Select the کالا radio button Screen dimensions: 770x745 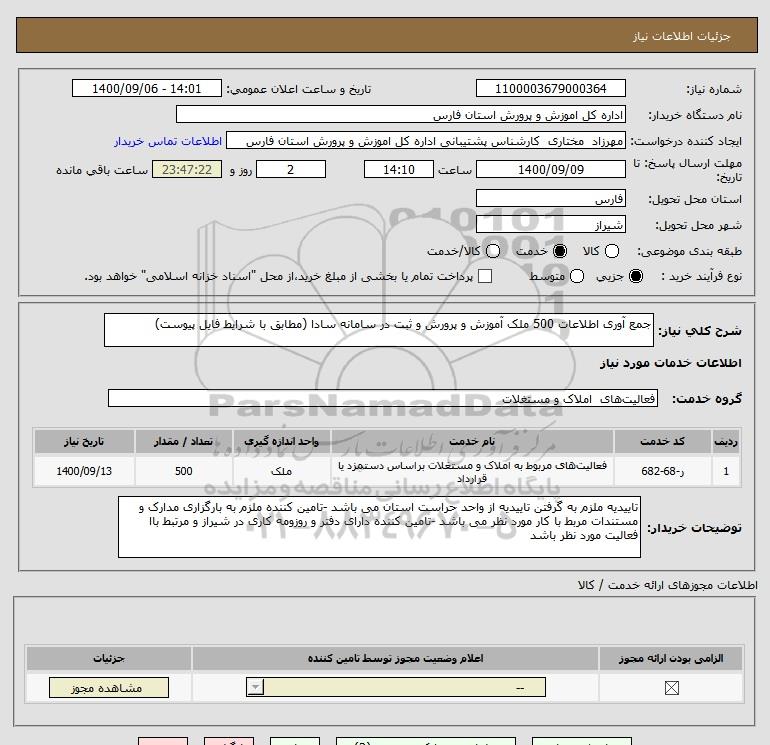[612, 251]
